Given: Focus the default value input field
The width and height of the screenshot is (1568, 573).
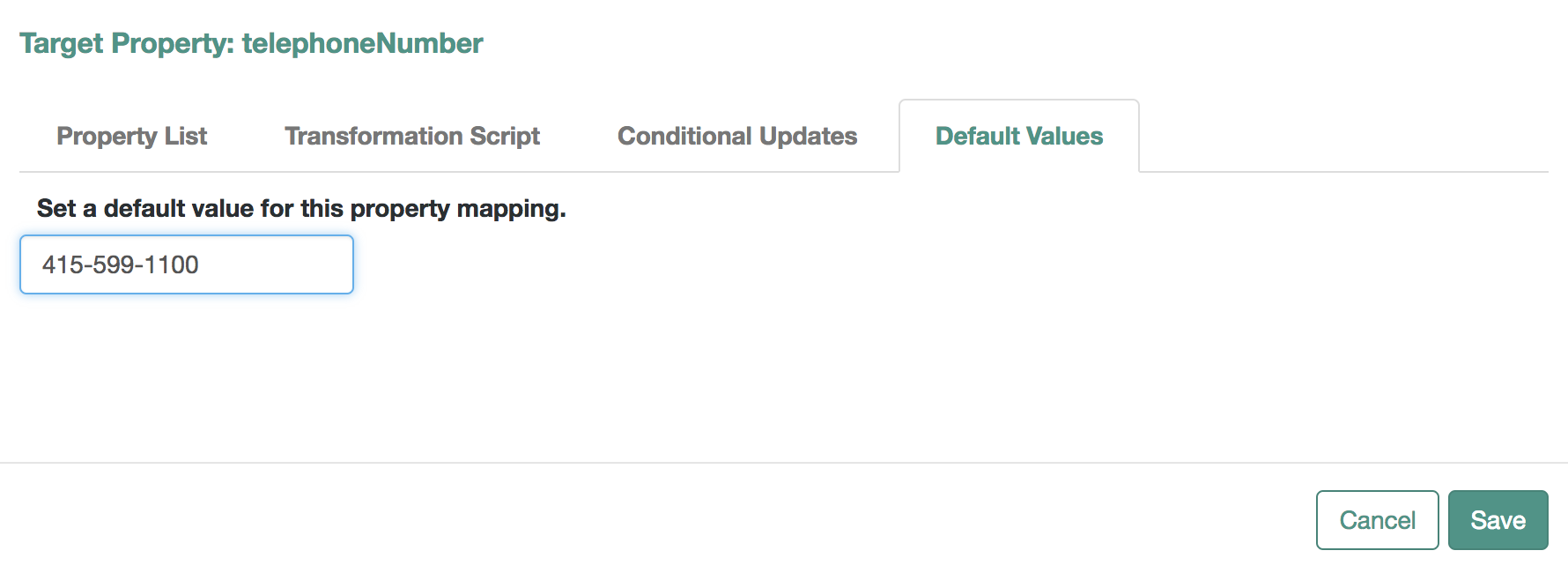Looking at the screenshot, I should (x=187, y=264).
